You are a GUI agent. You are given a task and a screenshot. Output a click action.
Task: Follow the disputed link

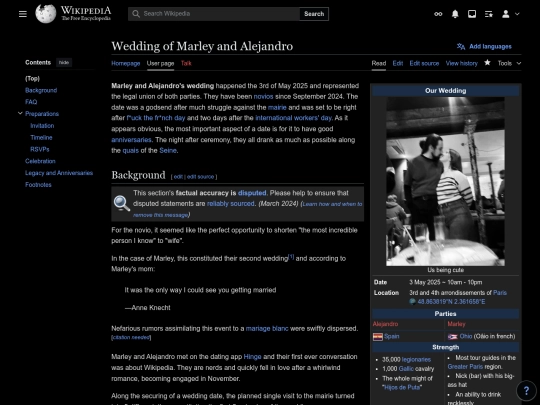coord(252,193)
